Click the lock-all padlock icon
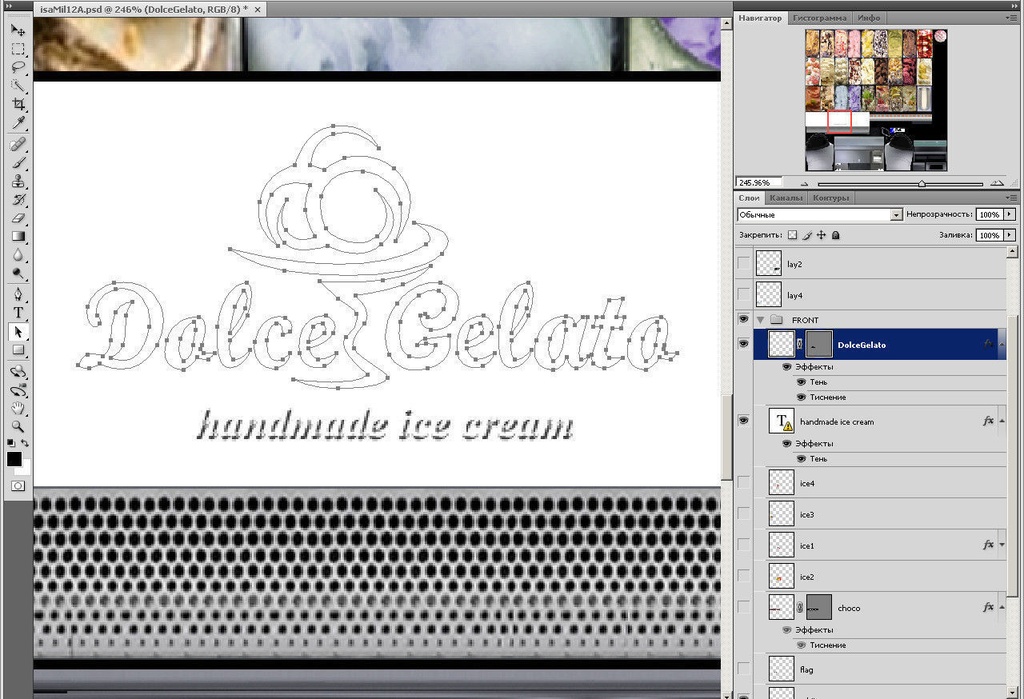The width and height of the screenshot is (1024, 699). (x=836, y=235)
